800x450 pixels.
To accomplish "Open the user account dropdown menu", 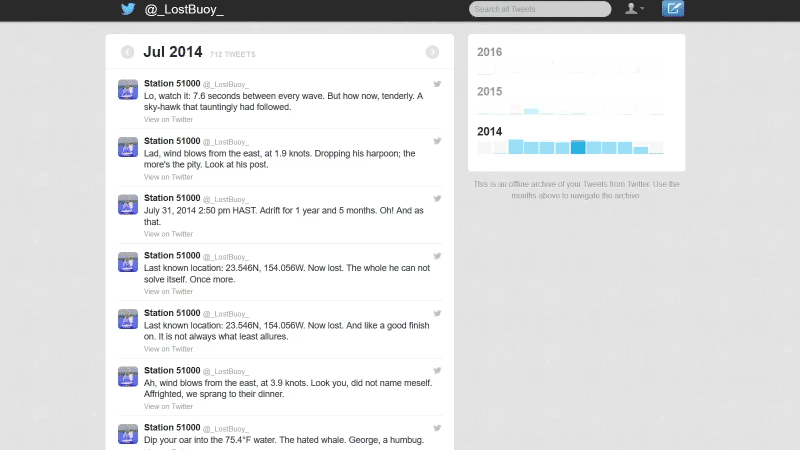I will point(634,9).
